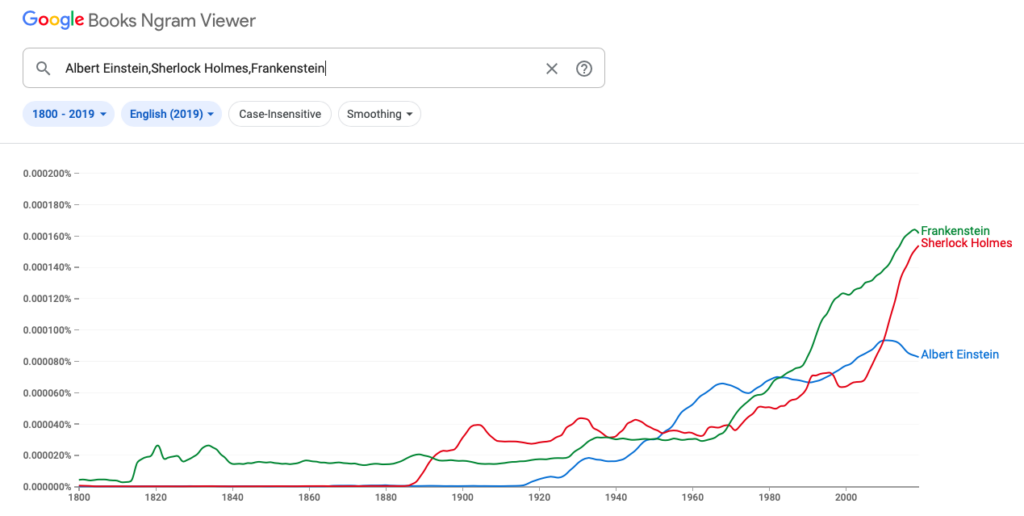Clear the search query with X
Screen dimensions: 1024x516
552,68
